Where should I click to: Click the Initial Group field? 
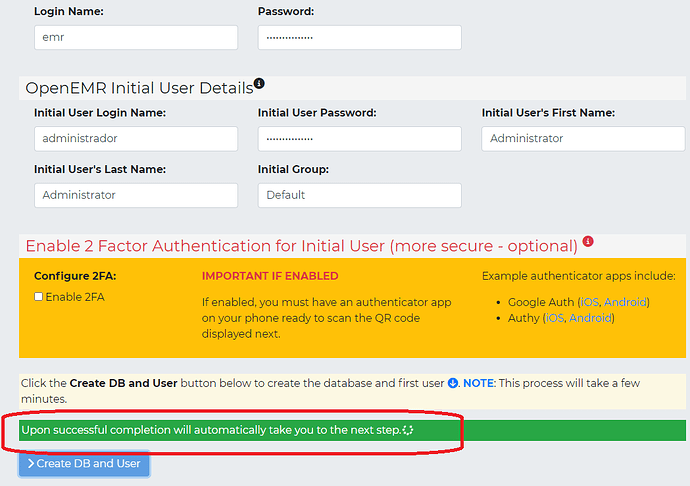pos(359,195)
